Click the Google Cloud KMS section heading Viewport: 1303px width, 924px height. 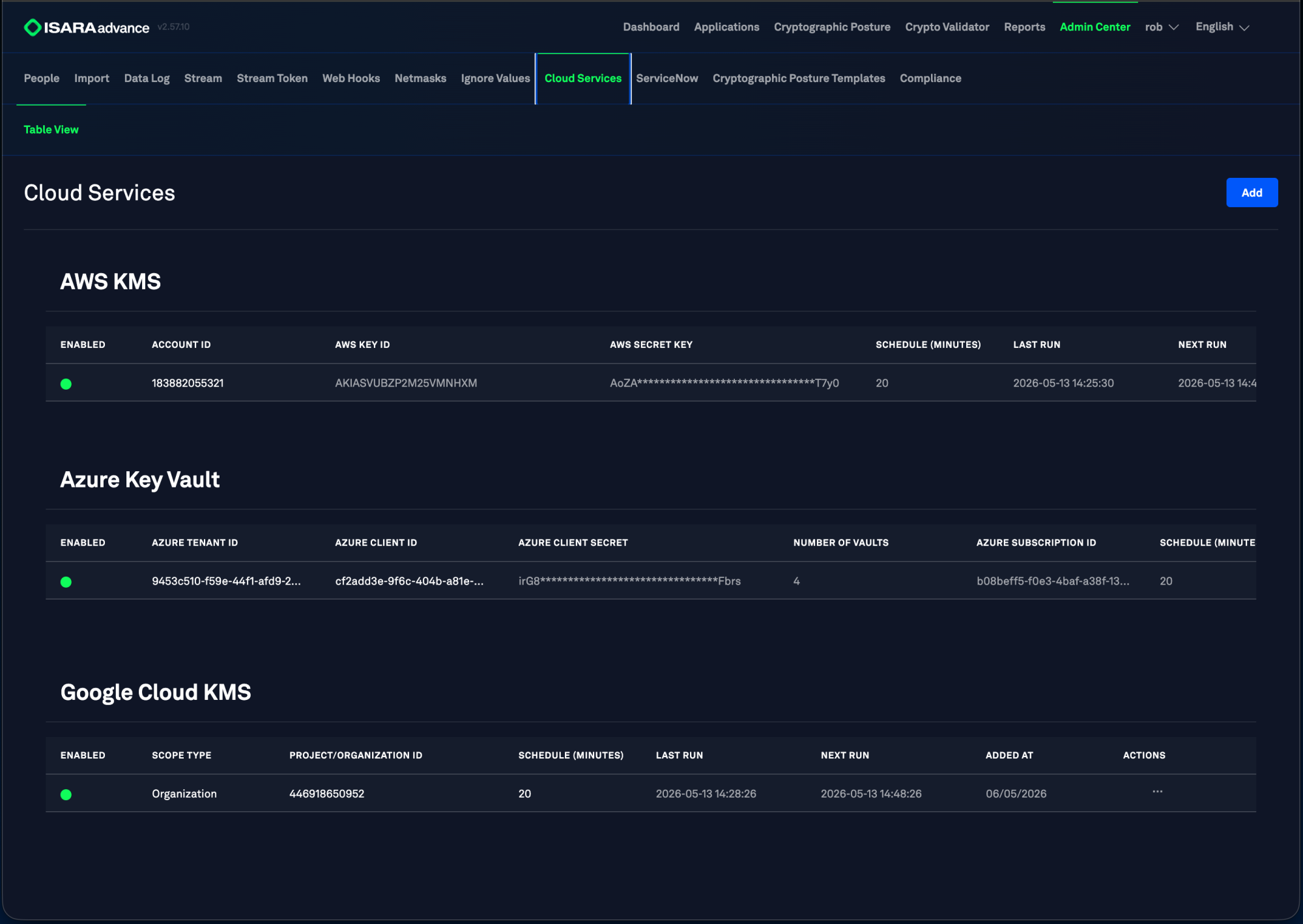point(156,692)
